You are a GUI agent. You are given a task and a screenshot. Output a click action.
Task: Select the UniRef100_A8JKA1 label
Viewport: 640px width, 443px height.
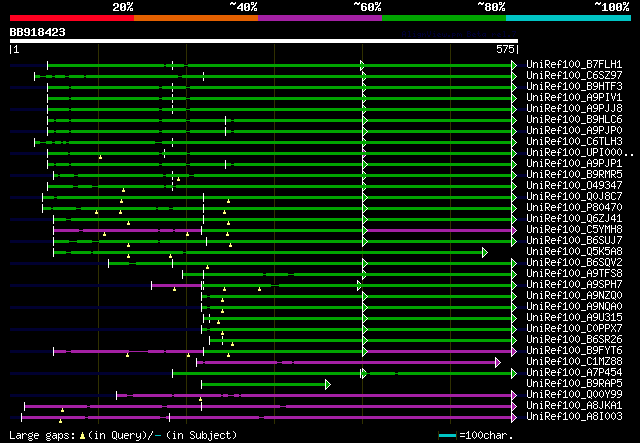click(x=574, y=406)
